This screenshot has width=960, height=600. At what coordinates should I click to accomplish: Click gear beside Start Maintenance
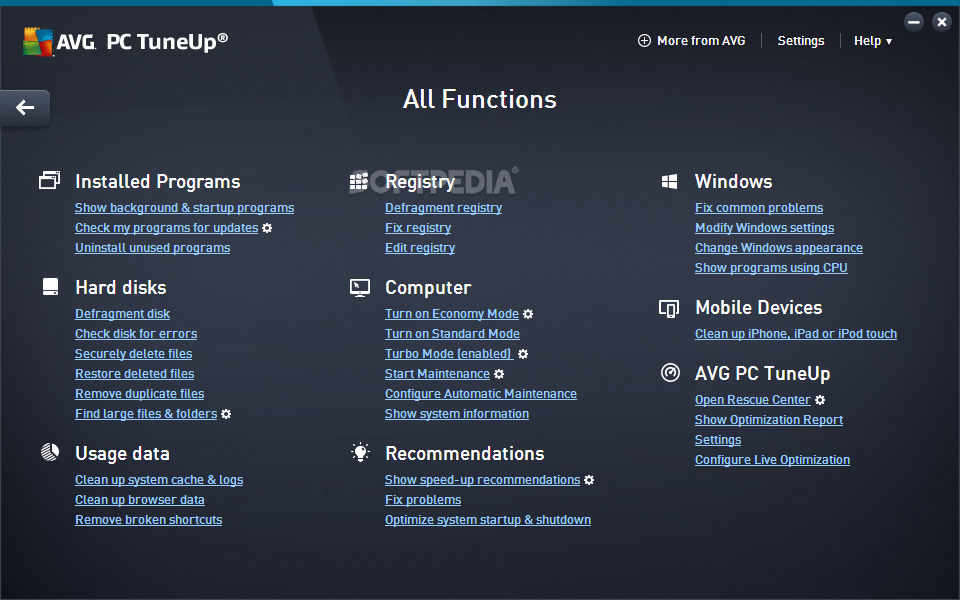pyautogui.click(x=499, y=373)
